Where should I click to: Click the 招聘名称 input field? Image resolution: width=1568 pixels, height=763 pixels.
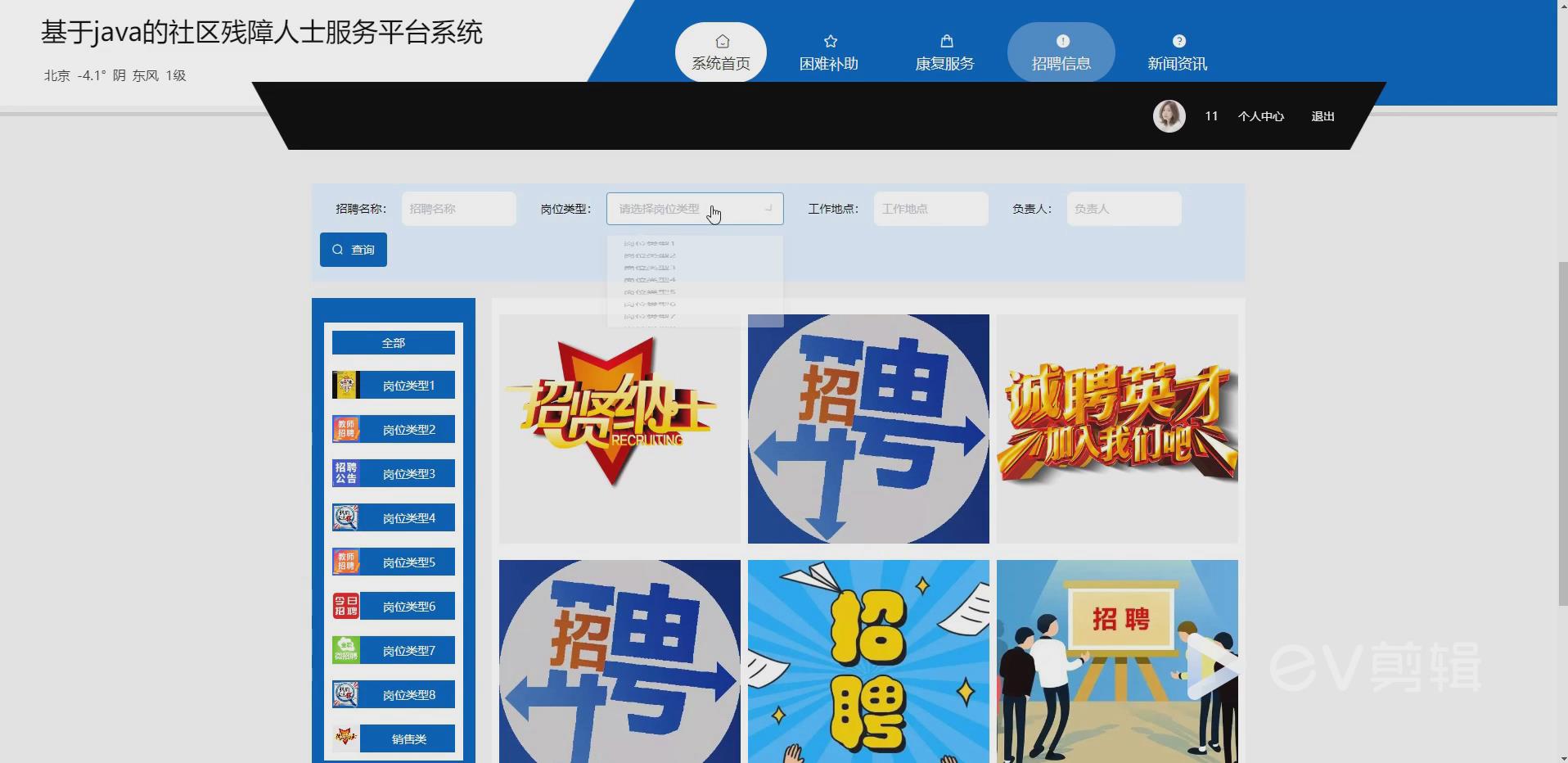point(457,209)
